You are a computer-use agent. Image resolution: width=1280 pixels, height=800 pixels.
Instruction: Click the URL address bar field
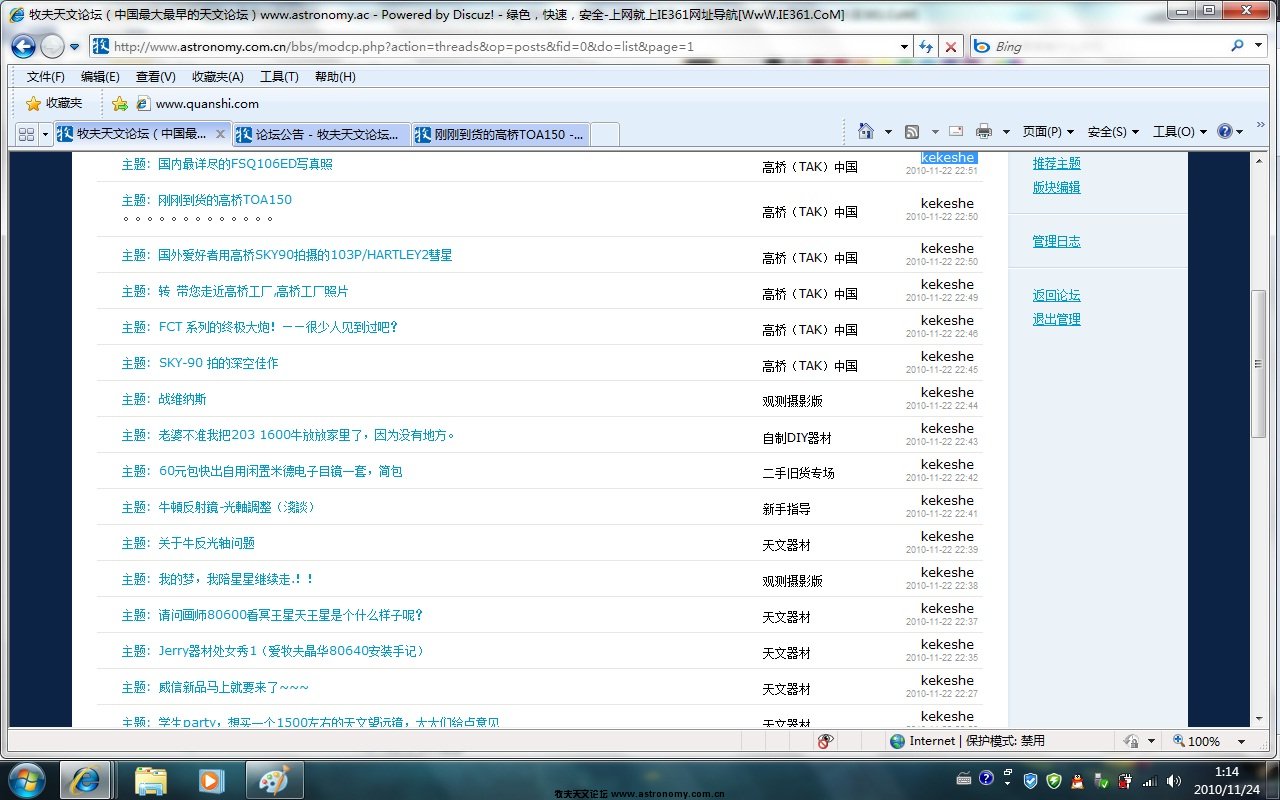[x=500, y=47]
